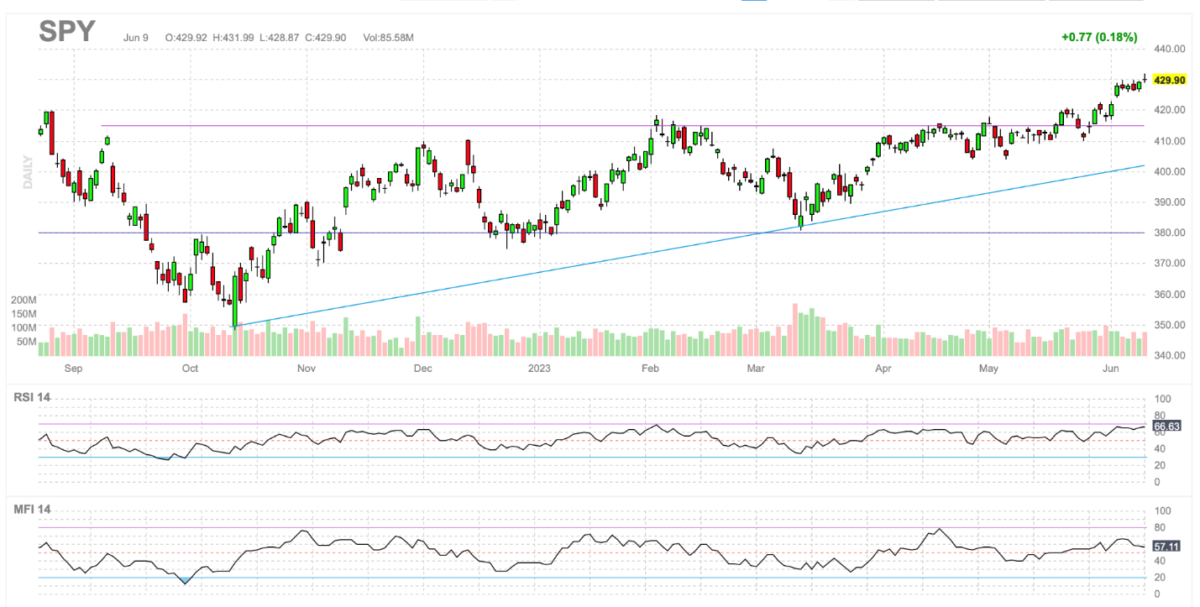Select the RSI 14 indicator label
The height and width of the screenshot is (607, 1200).
pyautogui.click(x=30, y=398)
